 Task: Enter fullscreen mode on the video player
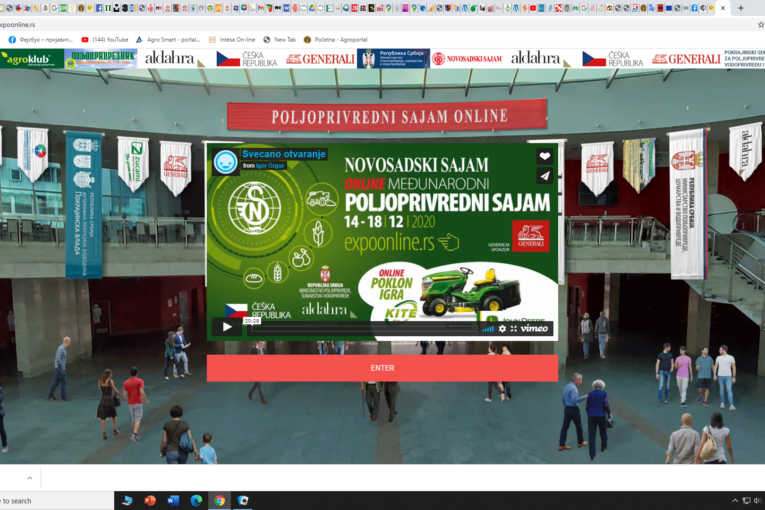[514, 329]
